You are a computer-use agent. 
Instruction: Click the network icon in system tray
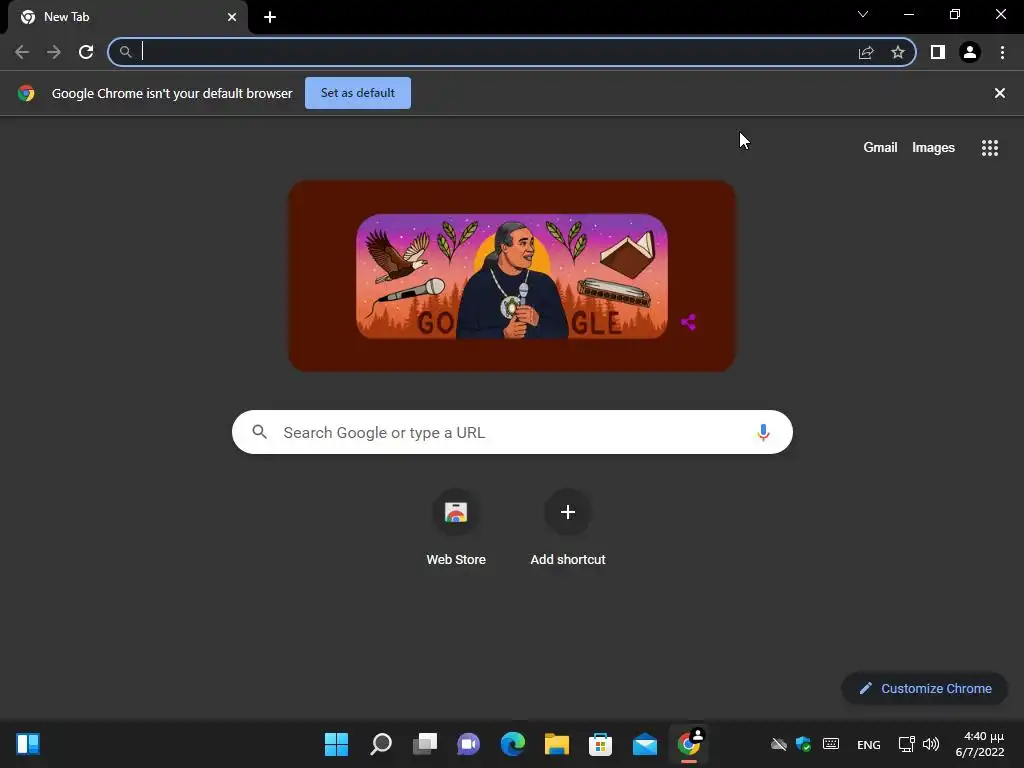click(906, 744)
